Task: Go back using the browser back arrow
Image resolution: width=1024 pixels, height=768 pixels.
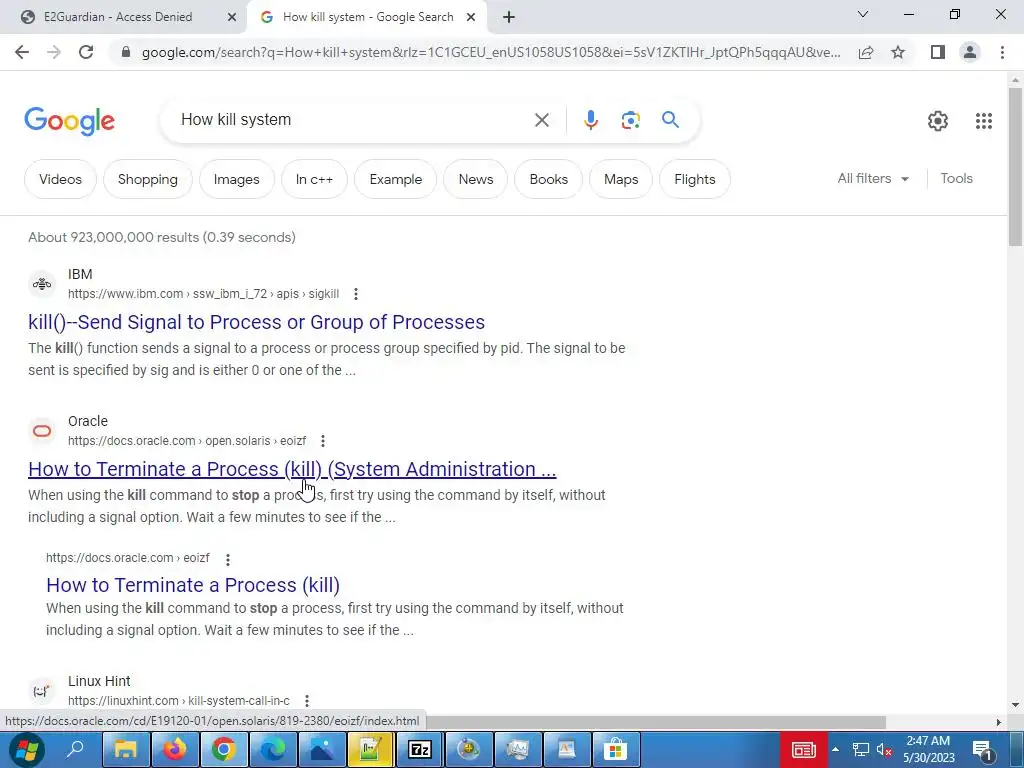Action: [22, 52]
